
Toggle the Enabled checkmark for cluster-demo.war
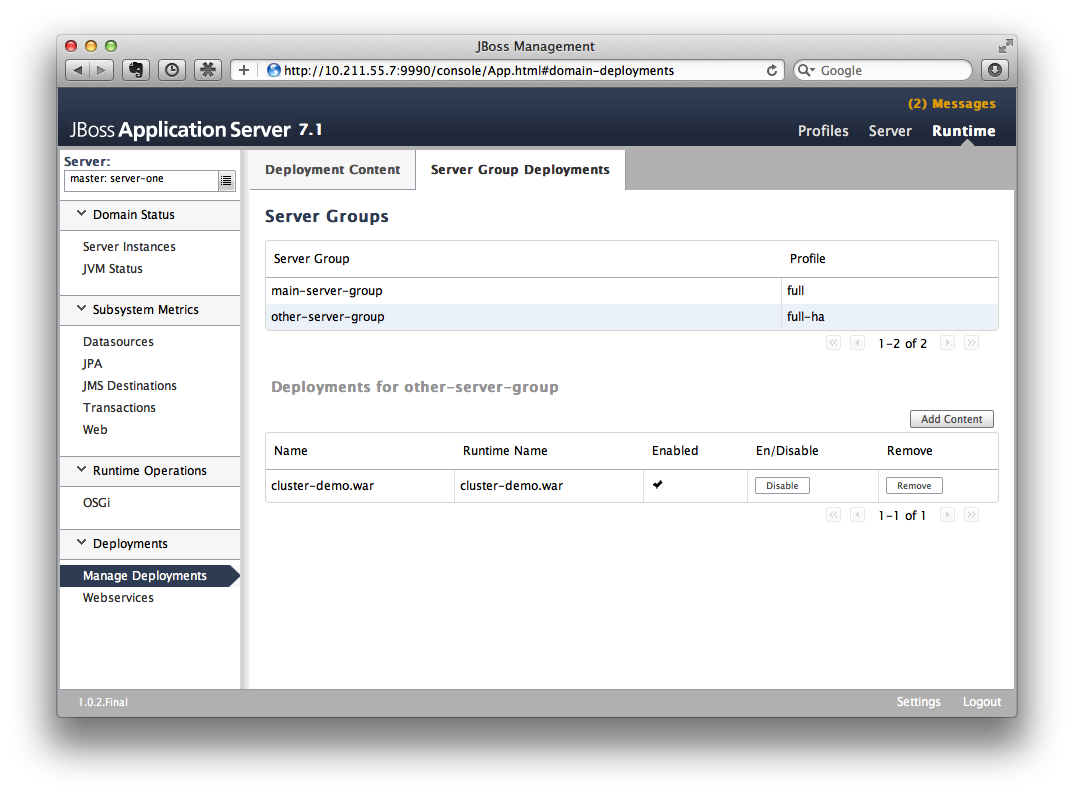[x=655, y=484]
